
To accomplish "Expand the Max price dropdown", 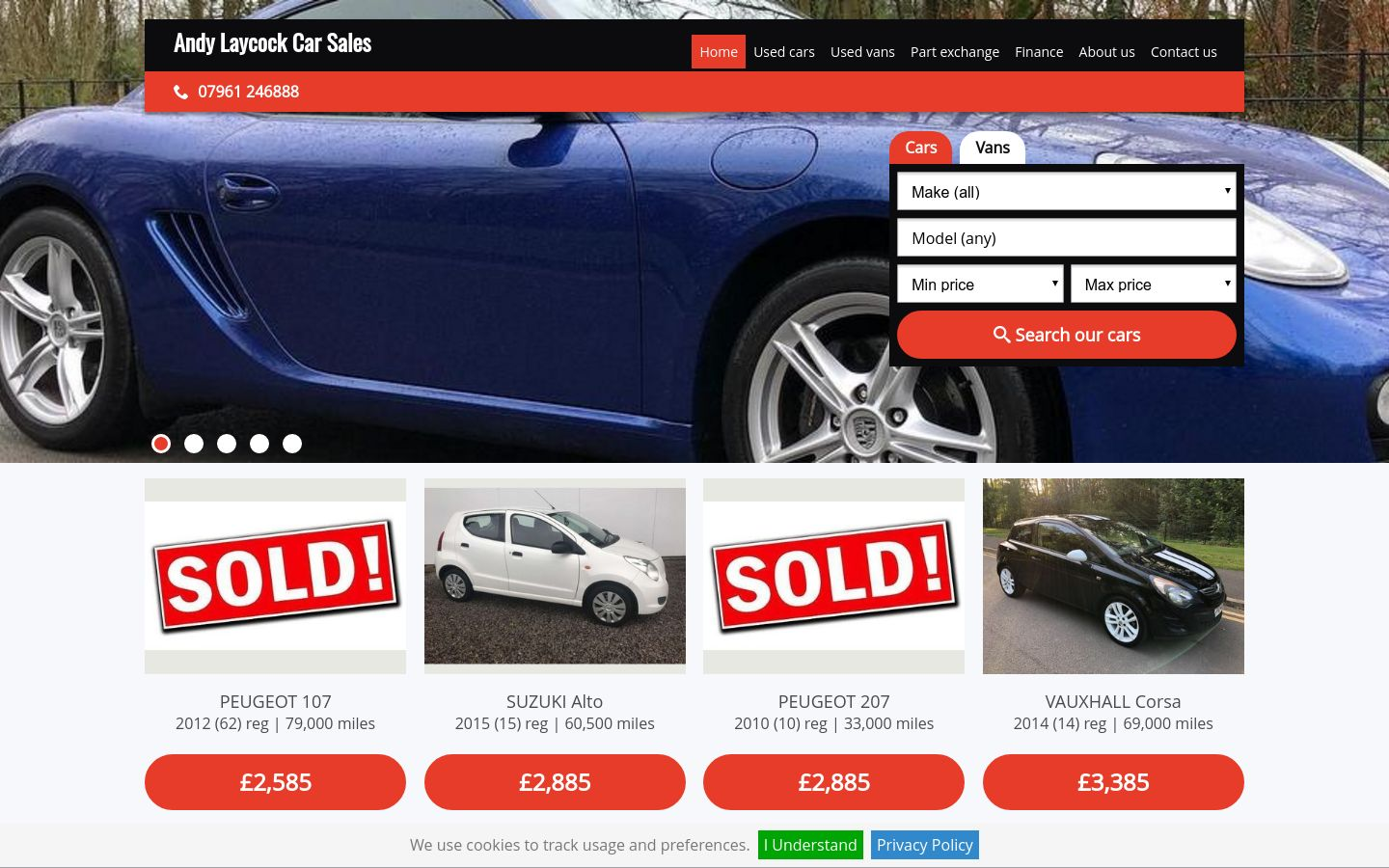I will 1154,284.
